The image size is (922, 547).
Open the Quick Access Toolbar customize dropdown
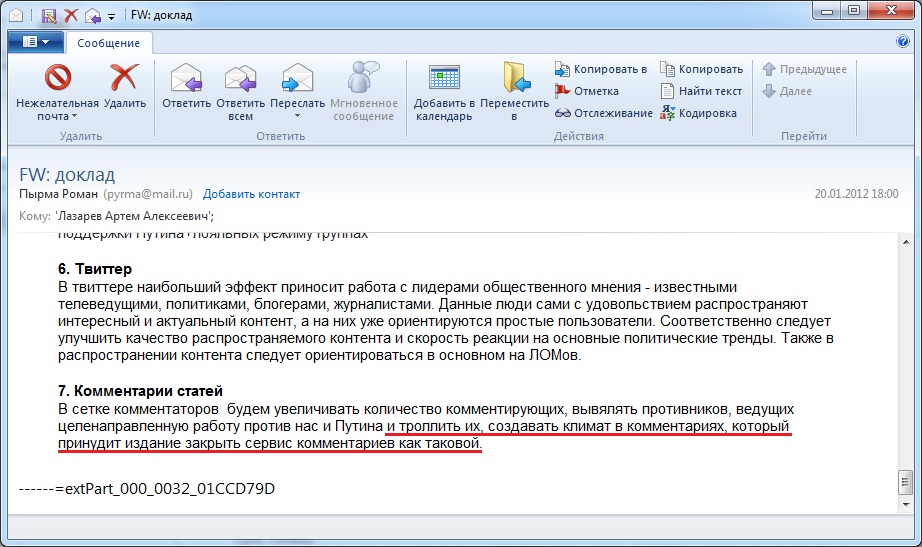pyautogui.click(x=110, y=16)
